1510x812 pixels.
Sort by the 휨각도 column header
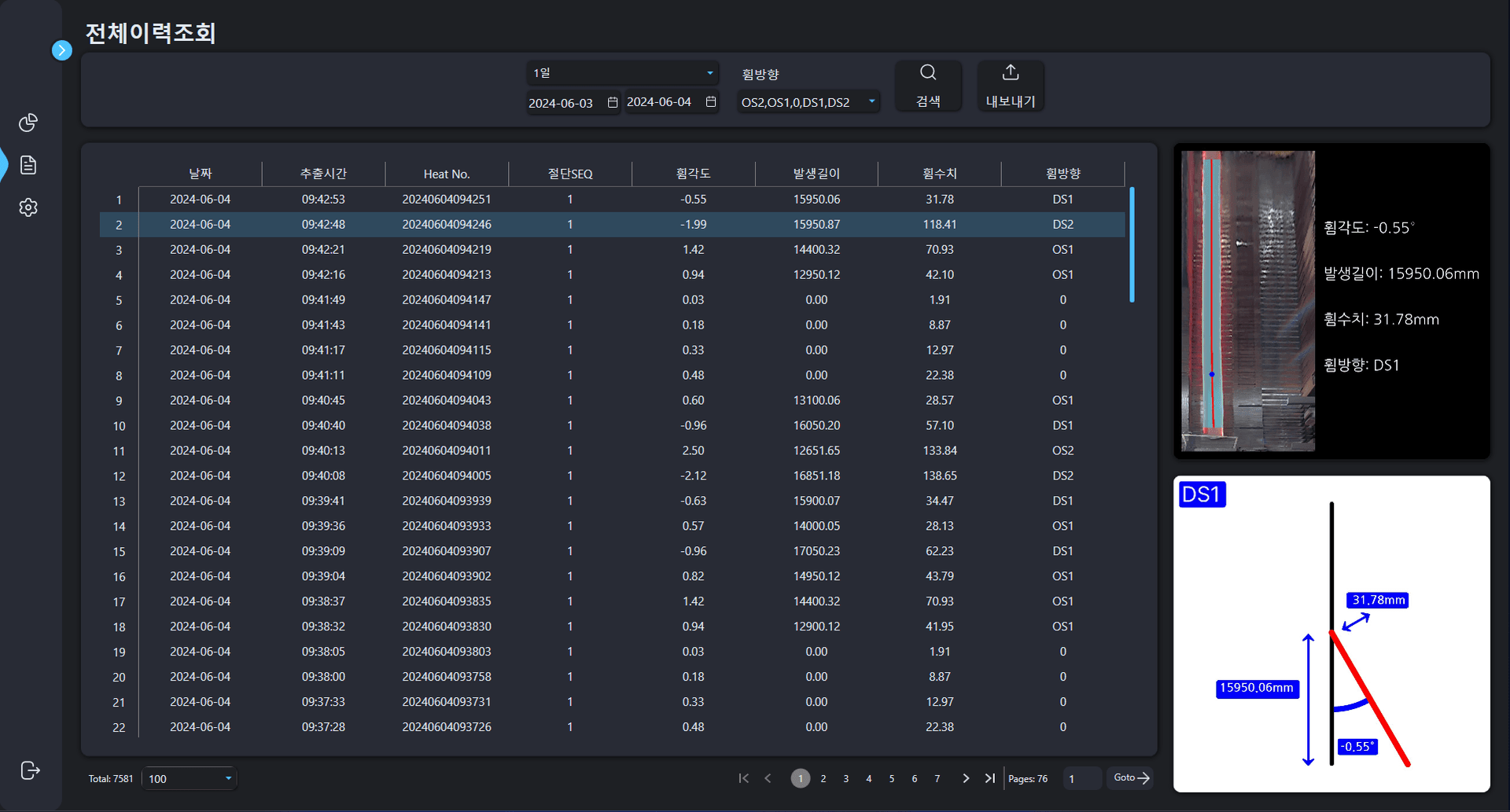pos(693,174)
